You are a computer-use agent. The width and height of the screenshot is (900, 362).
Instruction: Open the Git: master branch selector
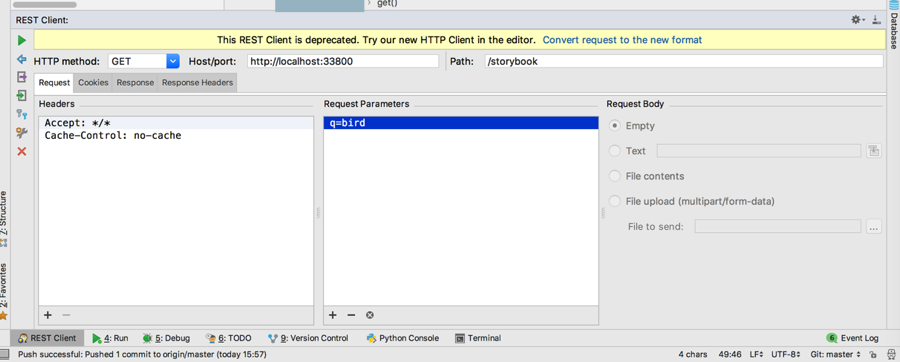[836, 355]
